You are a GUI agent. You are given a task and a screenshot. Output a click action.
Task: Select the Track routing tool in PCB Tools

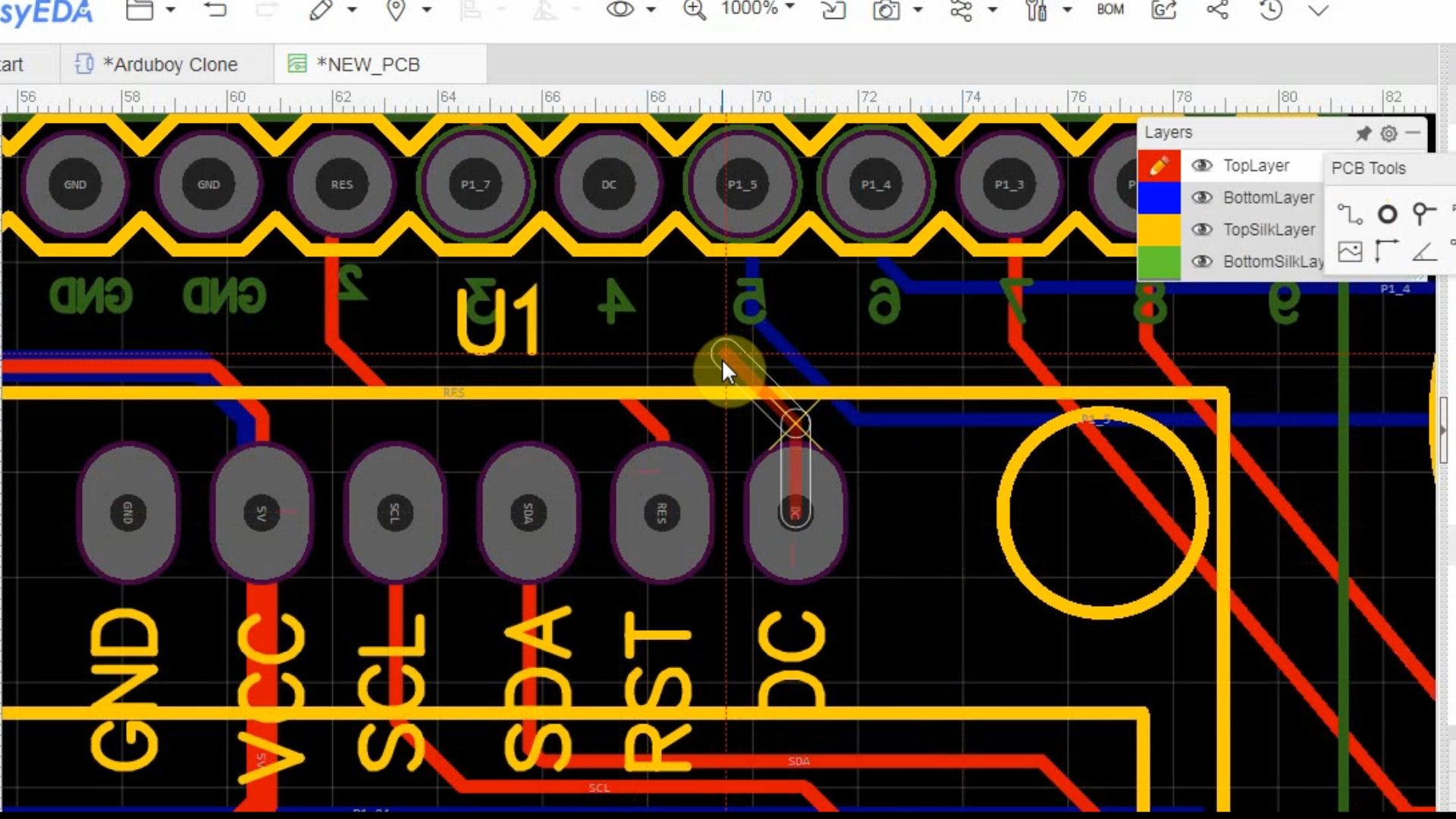coord(1350,215)
